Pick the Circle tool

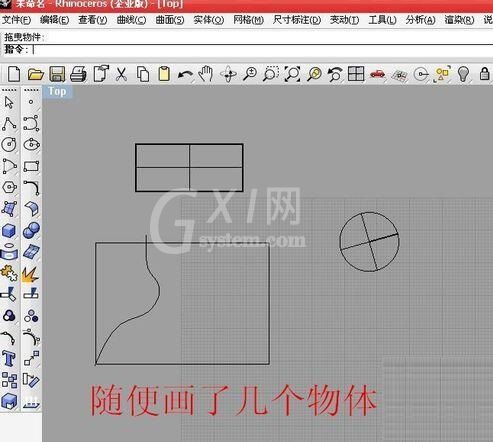click(9, 145)
